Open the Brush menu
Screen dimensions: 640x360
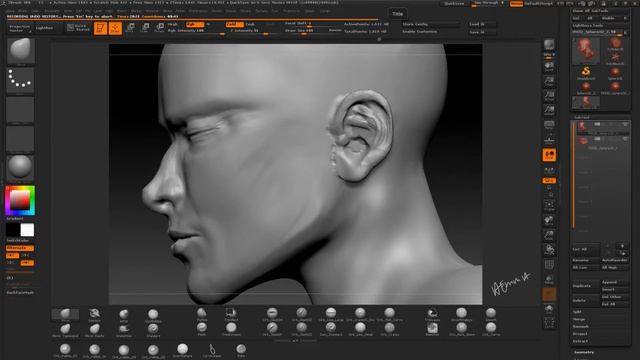click(23, 11)
